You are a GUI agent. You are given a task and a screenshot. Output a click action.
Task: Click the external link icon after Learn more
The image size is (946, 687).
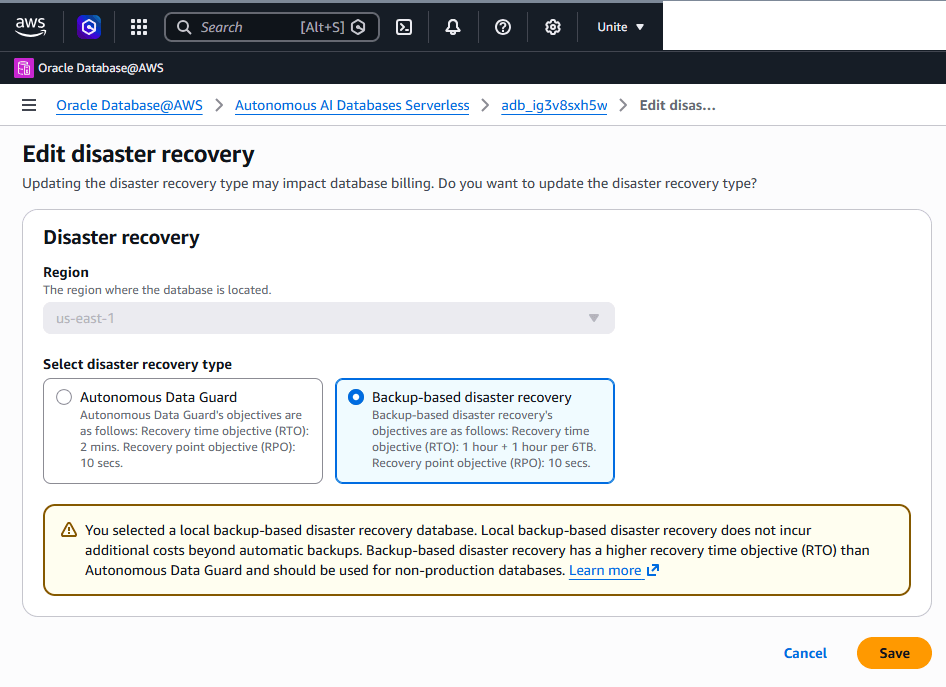pos(653,570)
